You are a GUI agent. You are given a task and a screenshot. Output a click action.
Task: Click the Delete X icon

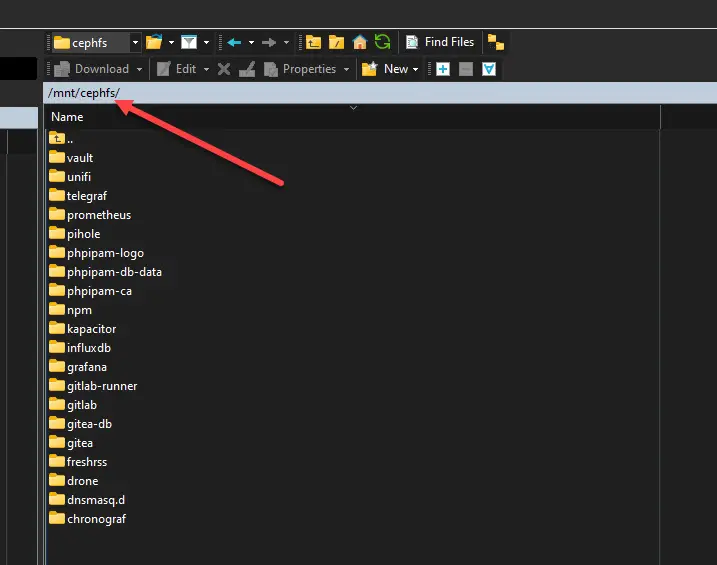point(224,69)
